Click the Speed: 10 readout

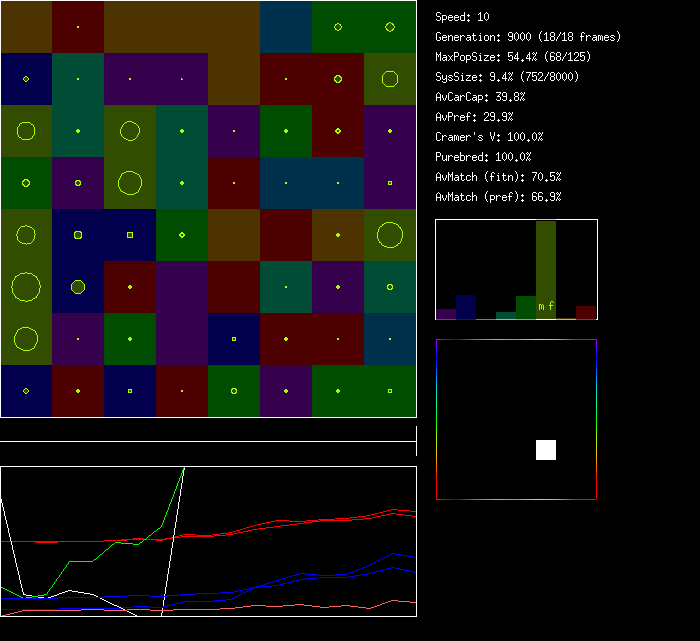point(463,17)
